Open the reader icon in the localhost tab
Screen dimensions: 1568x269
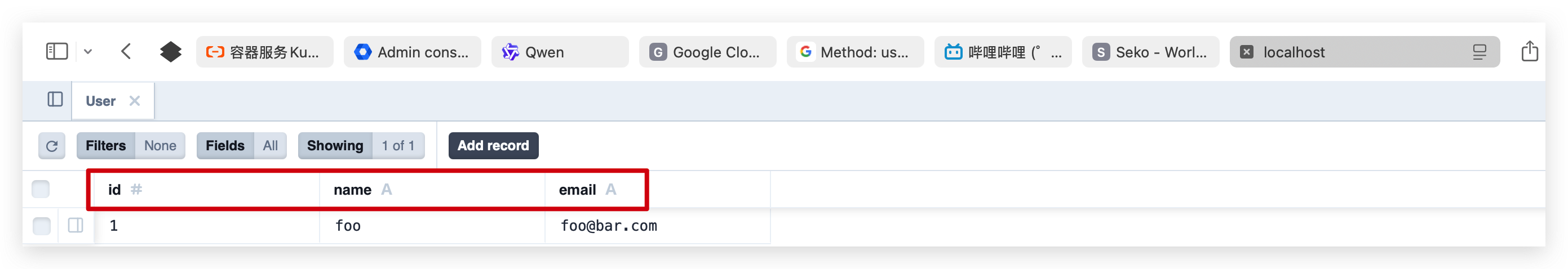click(1479, 52)
